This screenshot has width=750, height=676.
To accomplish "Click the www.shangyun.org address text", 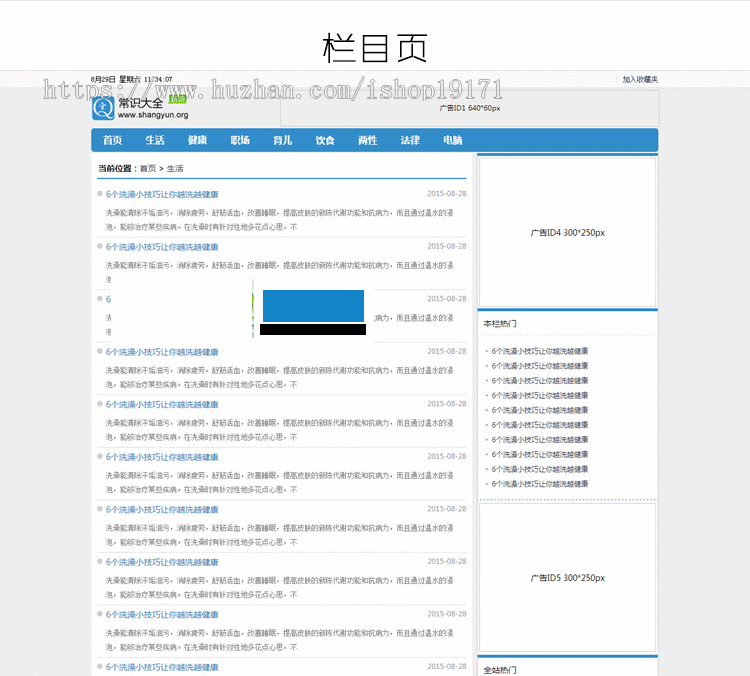I will [x=153, y=115].
